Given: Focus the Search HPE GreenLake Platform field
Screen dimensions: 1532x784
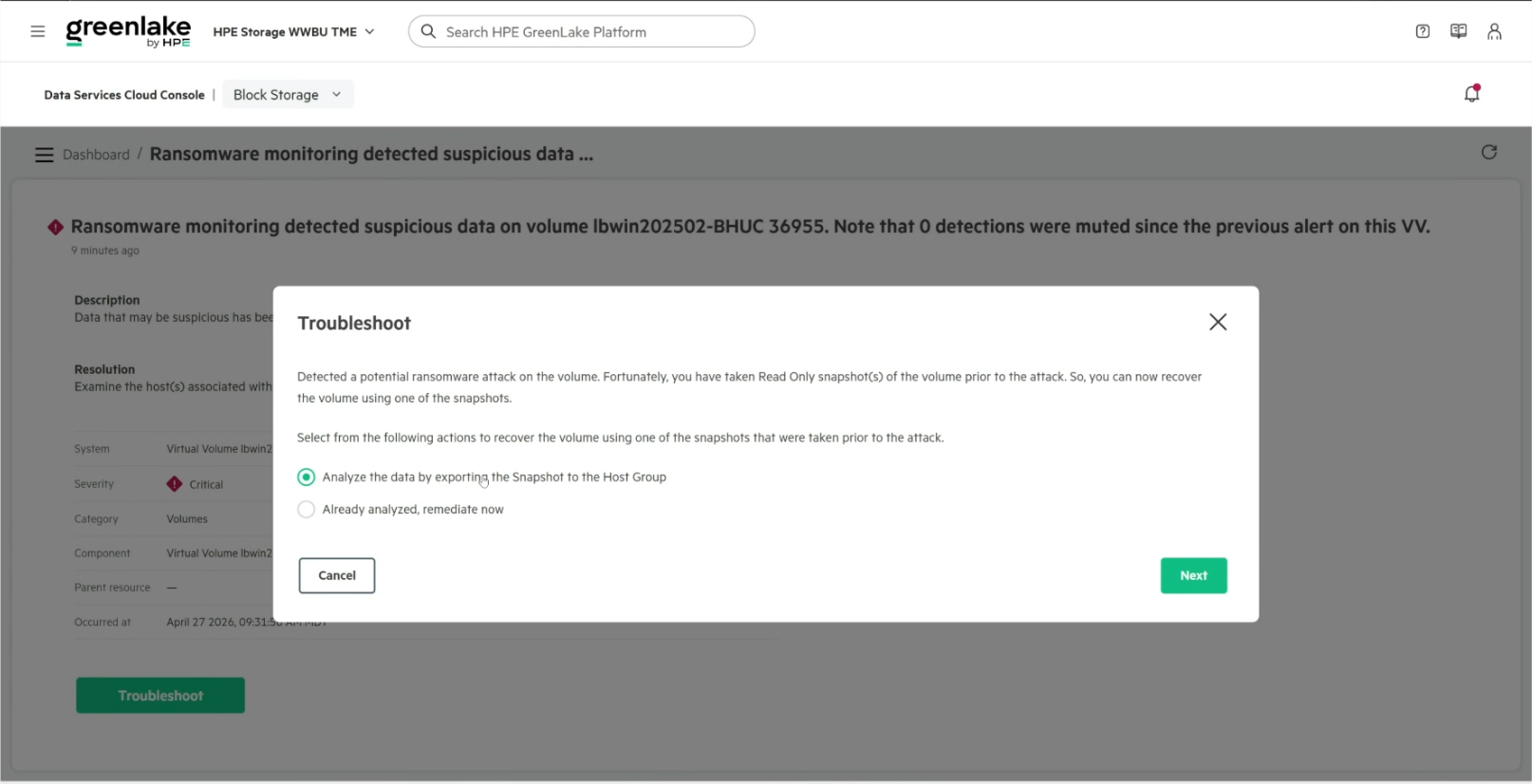Looking at the screenshot, I should pos(581,31).
